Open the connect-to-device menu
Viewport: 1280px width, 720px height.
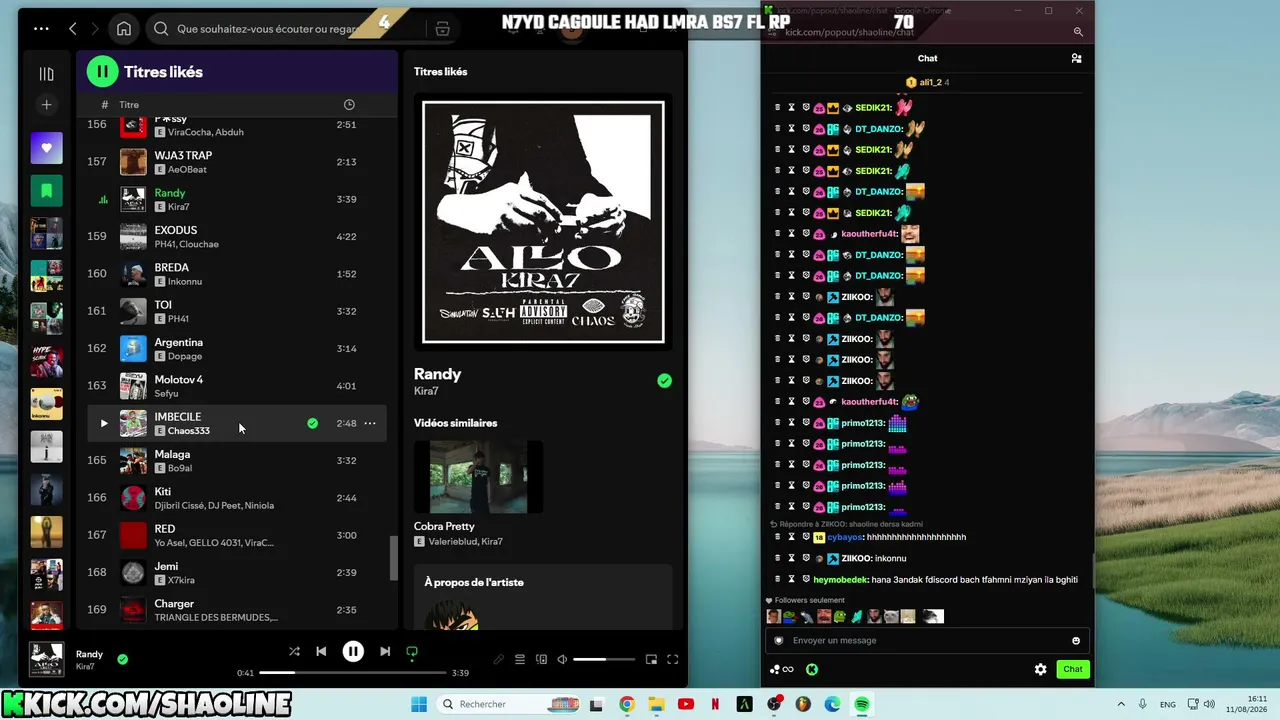point(541,660)
